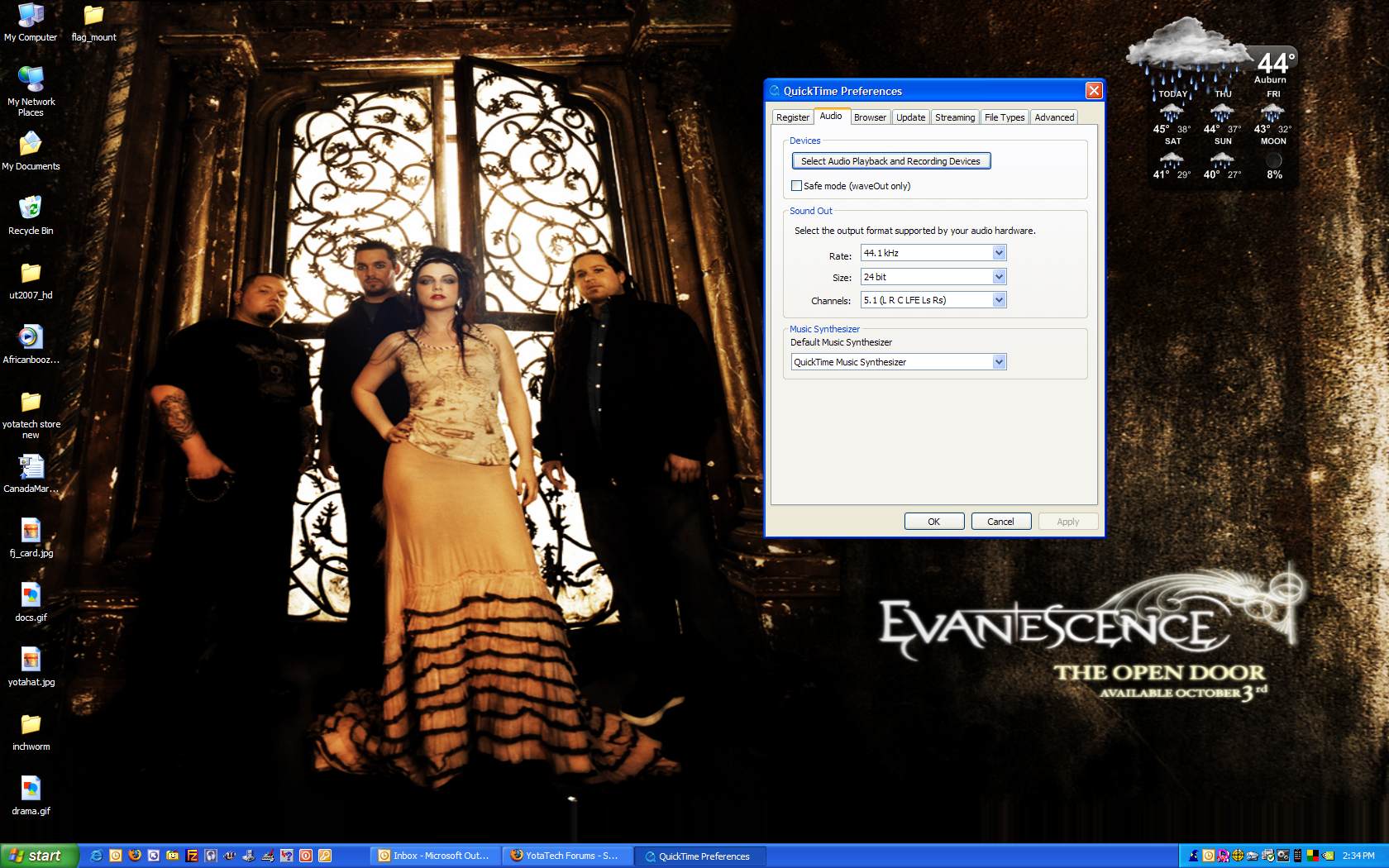Switch to the Update tab
Viewport: 1389px width, 868px height.
[911, 117]
